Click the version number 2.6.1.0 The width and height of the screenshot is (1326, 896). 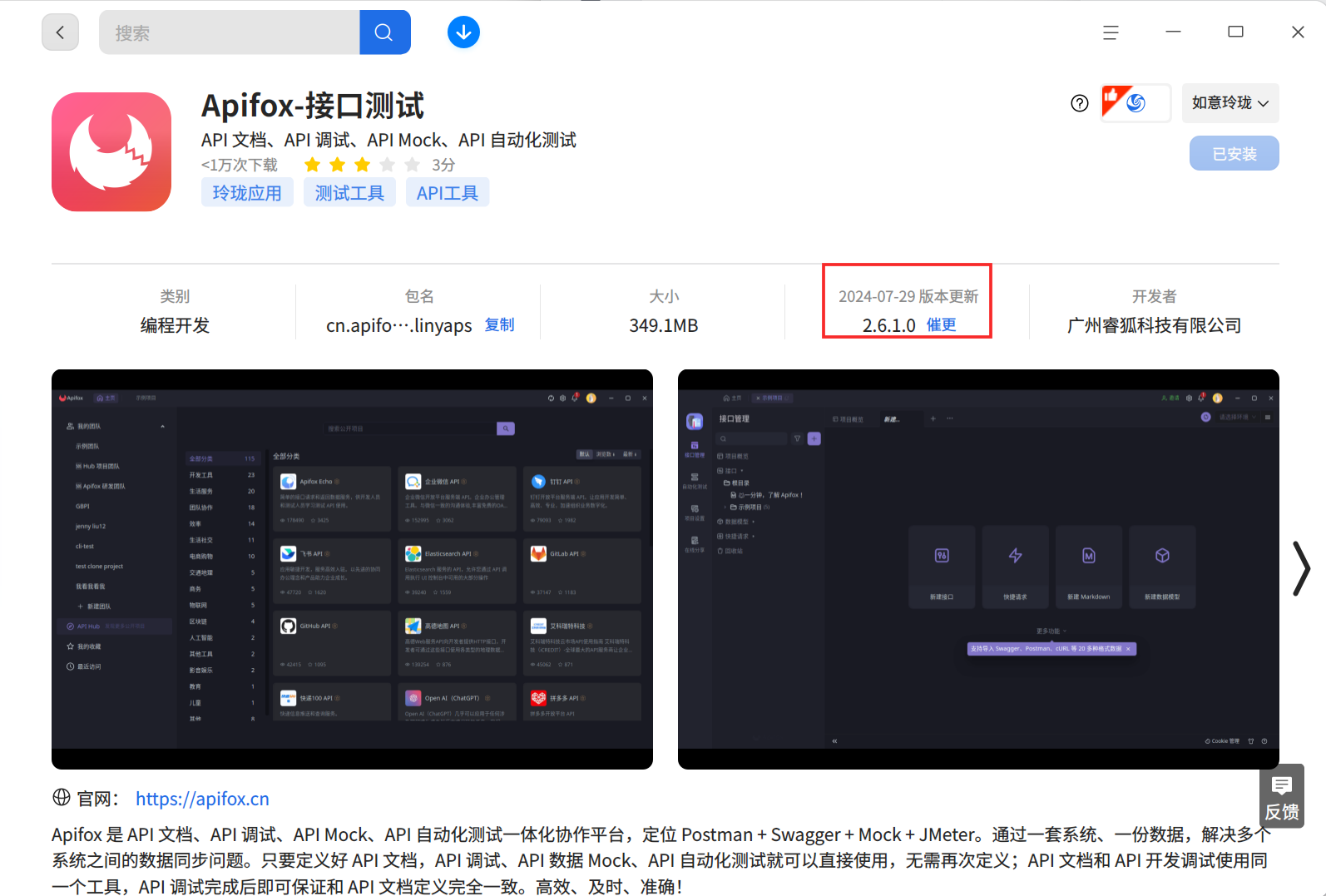coord(888,325)
